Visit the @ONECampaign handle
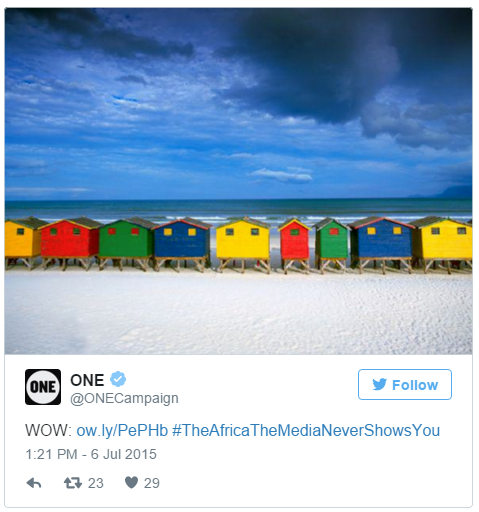Viewport: 479px width, 512px height. 124,399
